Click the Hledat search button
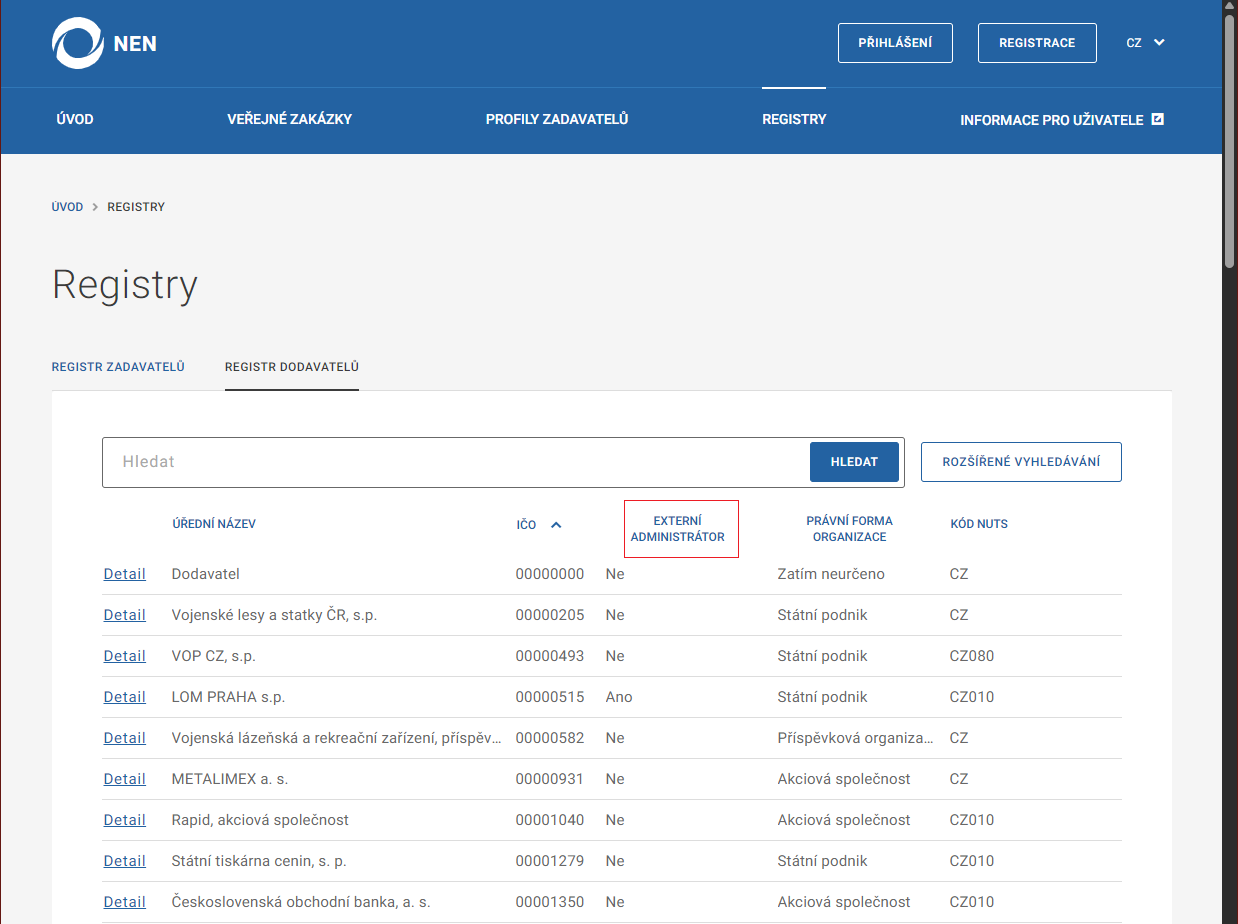The image size is (1238, 924). tap(853, 462)
